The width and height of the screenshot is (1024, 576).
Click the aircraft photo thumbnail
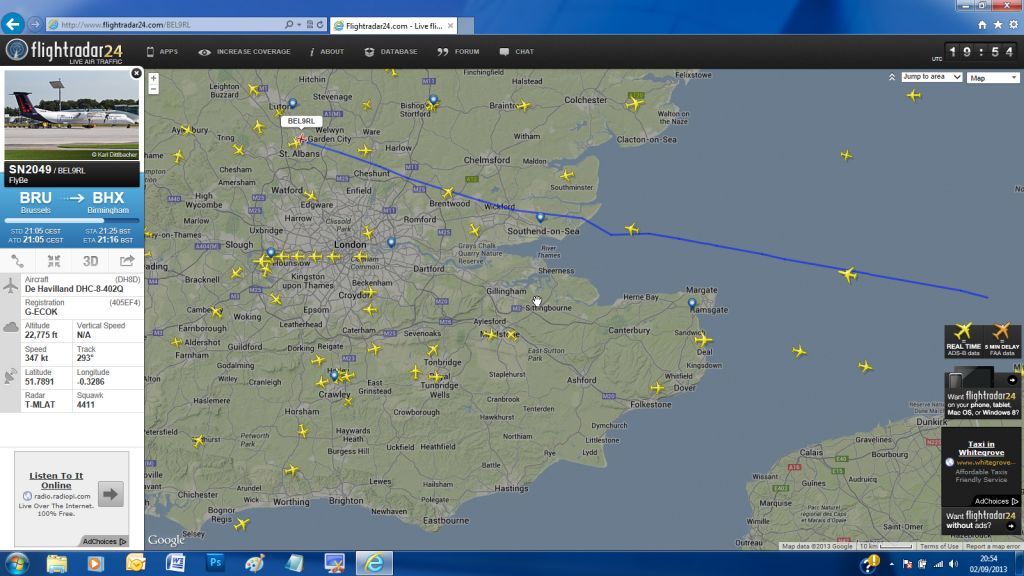click(71, 115)
